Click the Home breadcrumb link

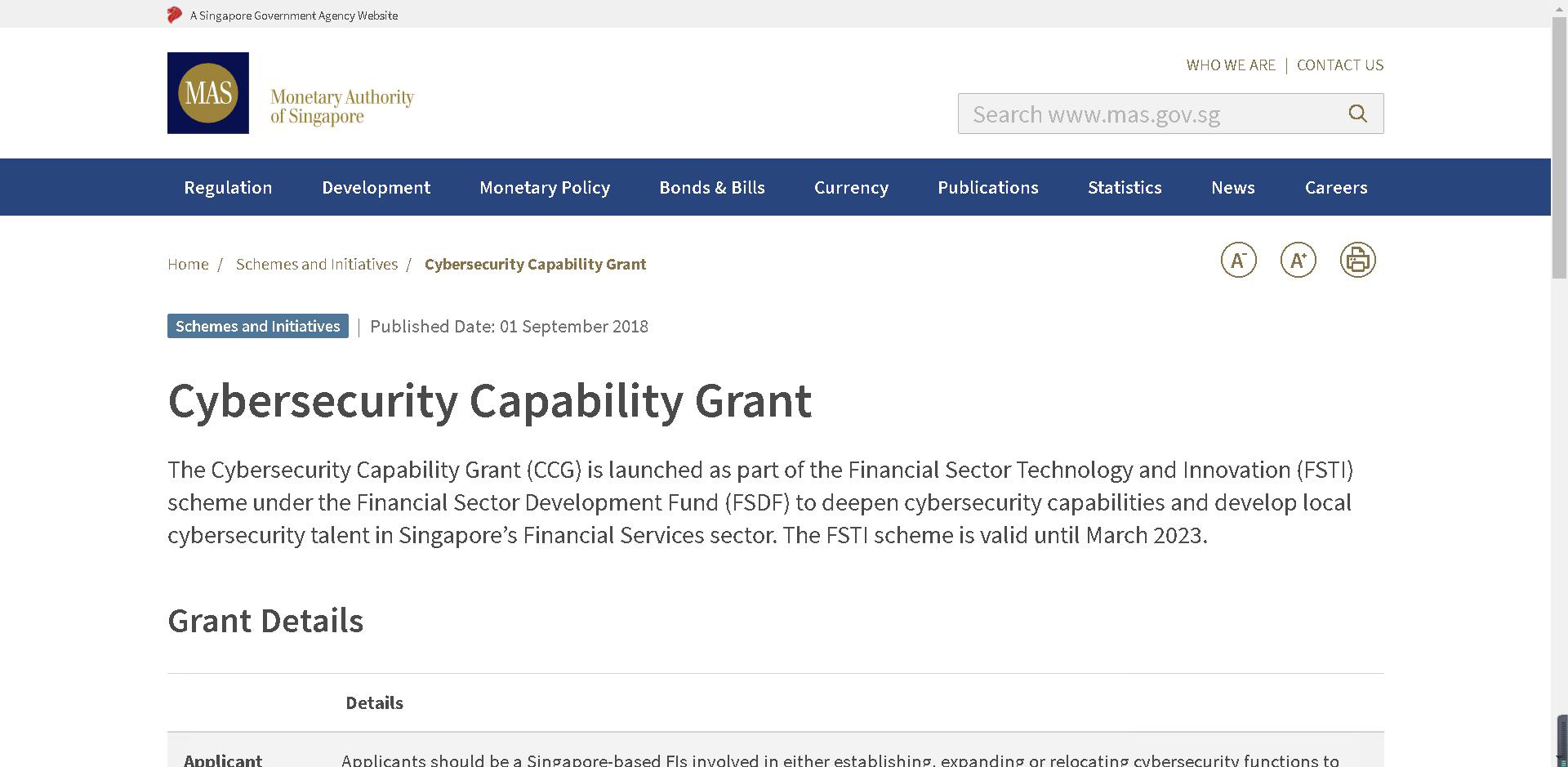pos(188,264)
